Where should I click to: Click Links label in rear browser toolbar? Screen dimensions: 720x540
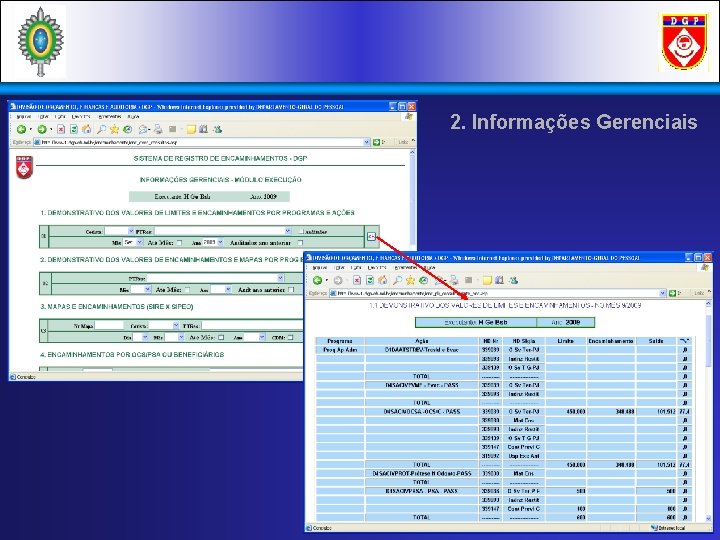click(x=403, y=142)
